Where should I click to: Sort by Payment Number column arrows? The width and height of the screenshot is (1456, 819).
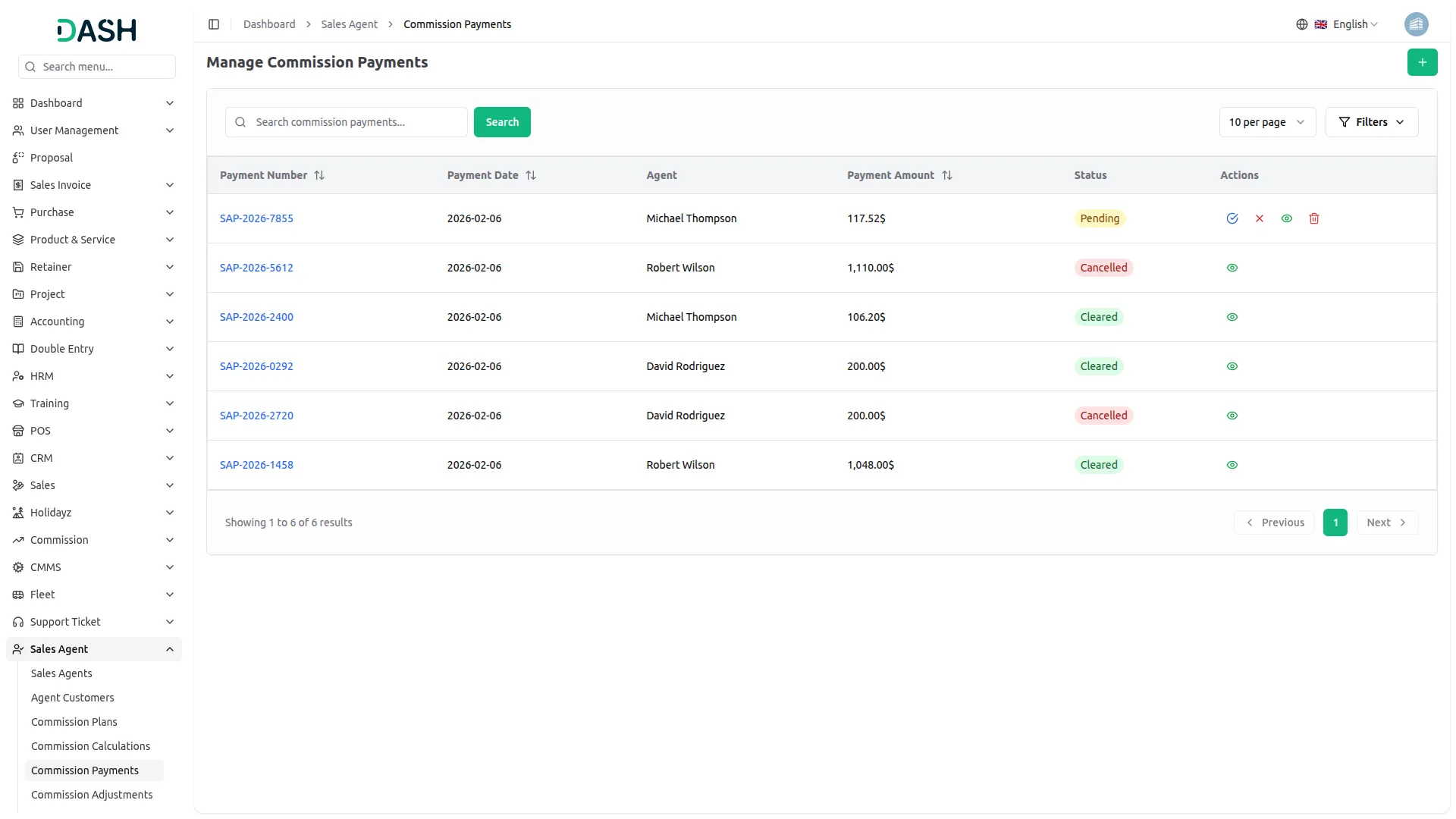(x=319, y=175)
